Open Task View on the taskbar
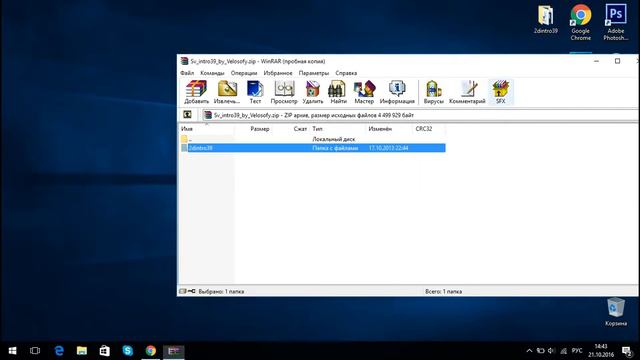The height and width of the screenshot is (360, 640). [x=35, y=351]
